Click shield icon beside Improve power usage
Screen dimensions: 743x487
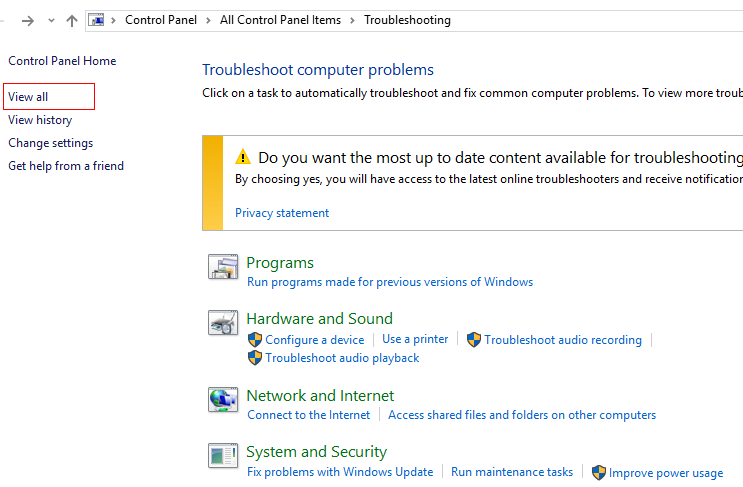click(599, 473)
